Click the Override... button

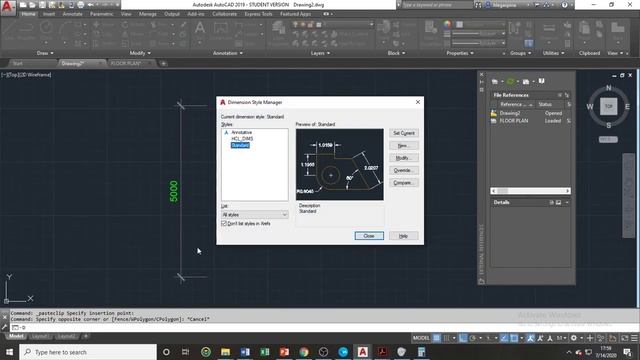pos(404,170)
